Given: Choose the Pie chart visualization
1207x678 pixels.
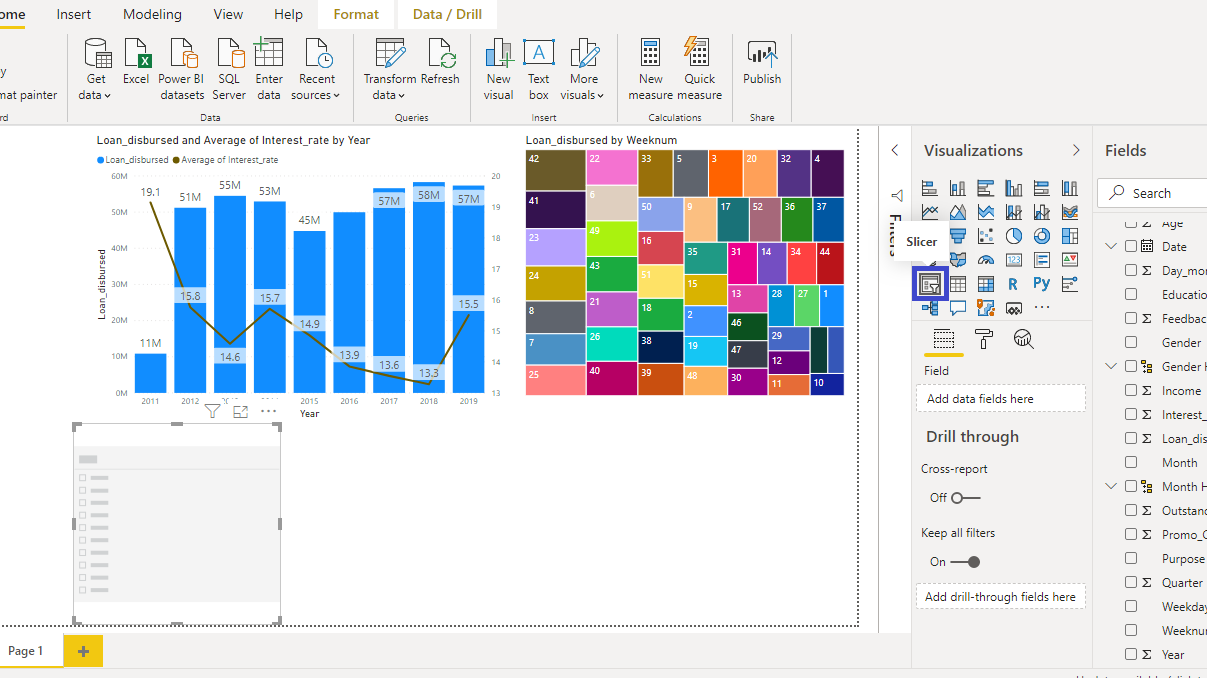Looking at the screenshot, I should click(x=1013, y=236).
